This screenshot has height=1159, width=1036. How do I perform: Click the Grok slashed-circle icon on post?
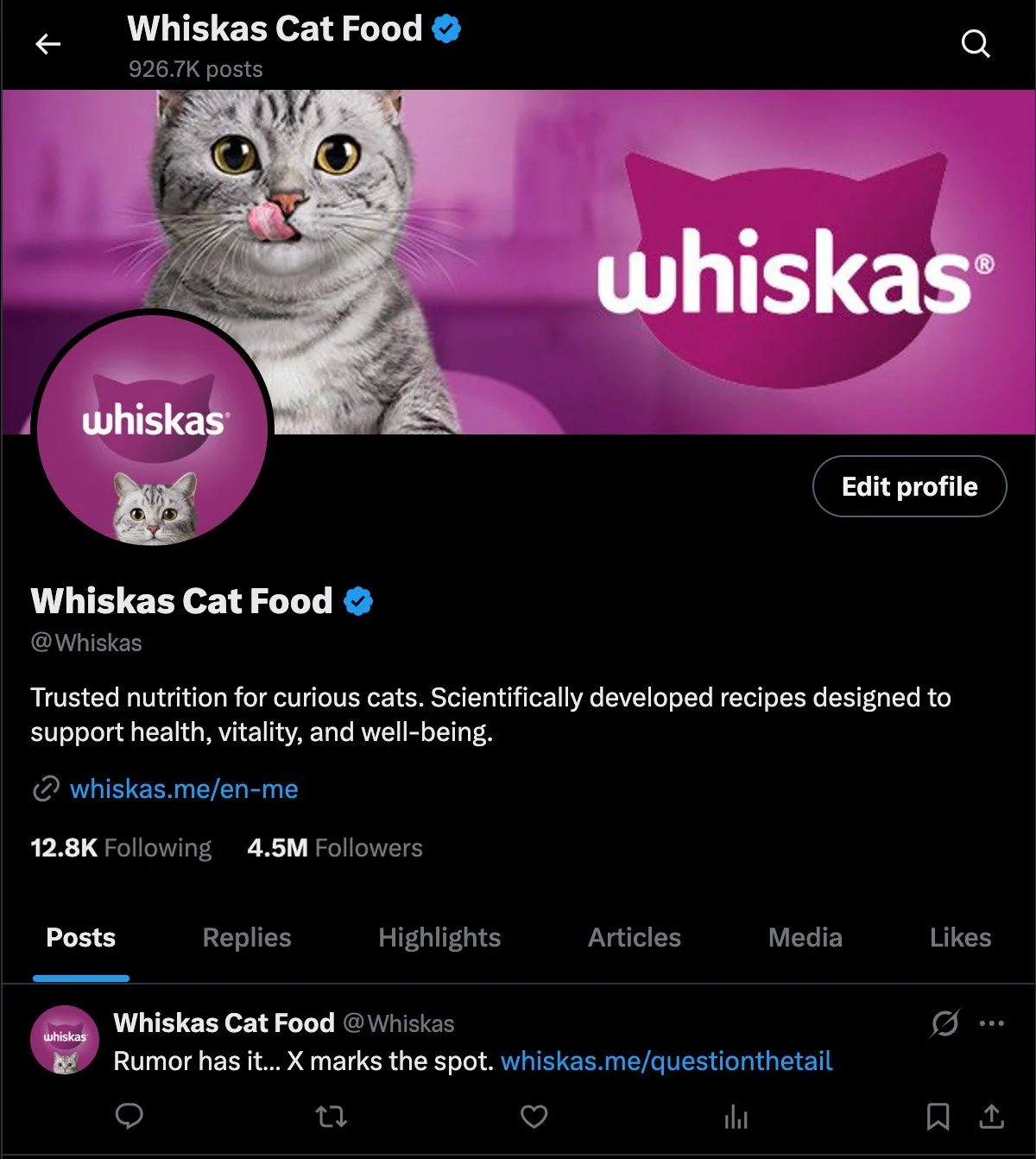tap(944, 1023)
